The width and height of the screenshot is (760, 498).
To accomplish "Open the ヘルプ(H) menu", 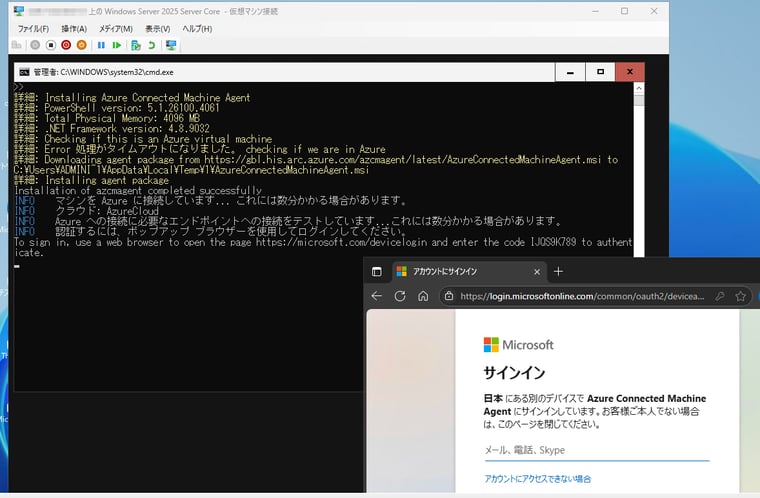I will (x=197, y=29).
